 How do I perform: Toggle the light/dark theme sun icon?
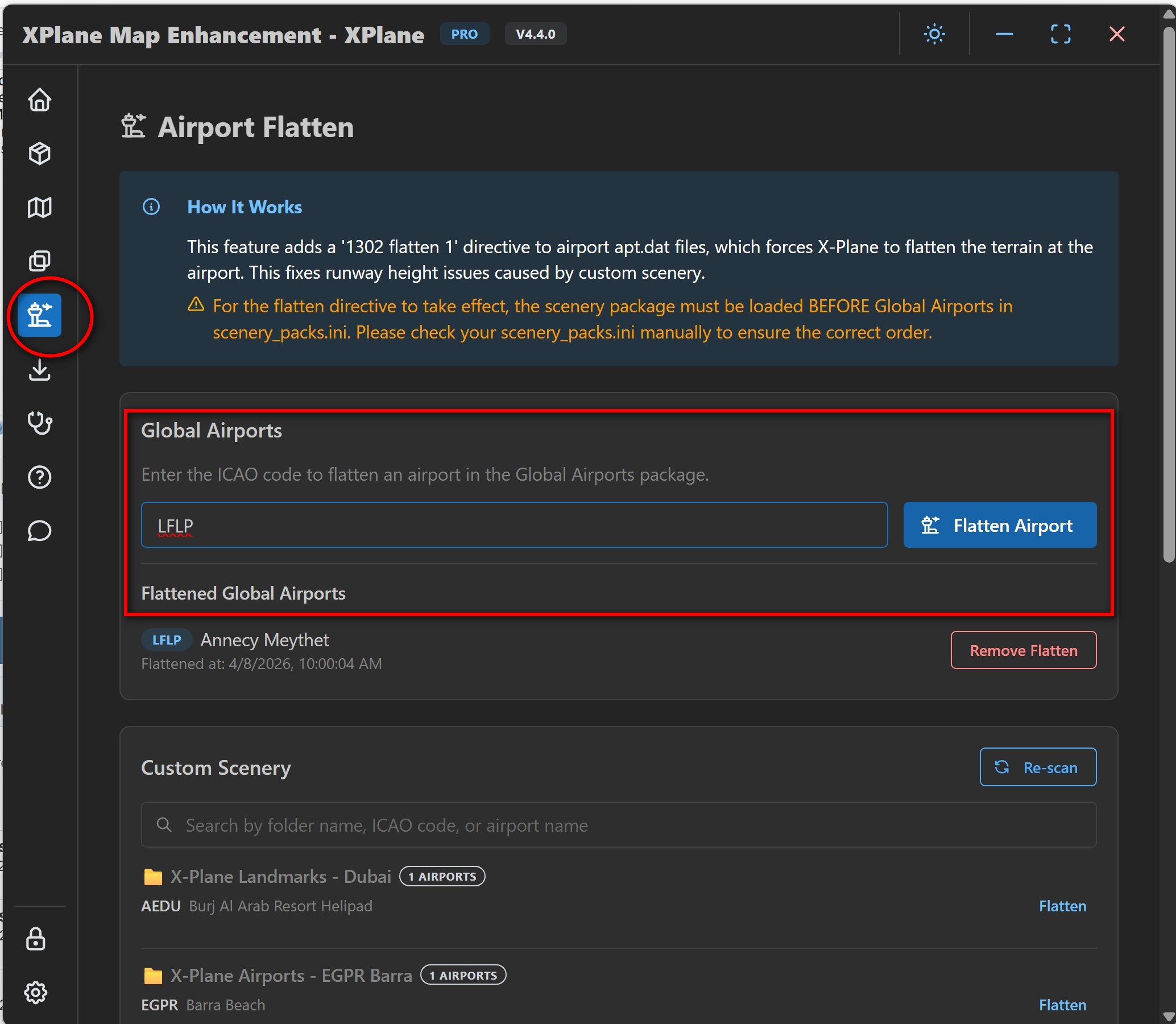coord(934,34)
